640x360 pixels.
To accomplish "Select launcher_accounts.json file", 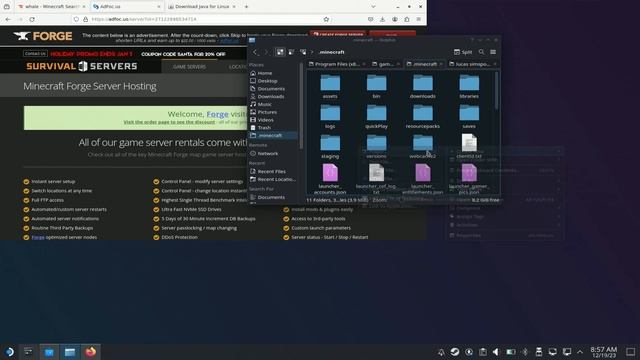I will pyautogui.click(x=330, y=179).
